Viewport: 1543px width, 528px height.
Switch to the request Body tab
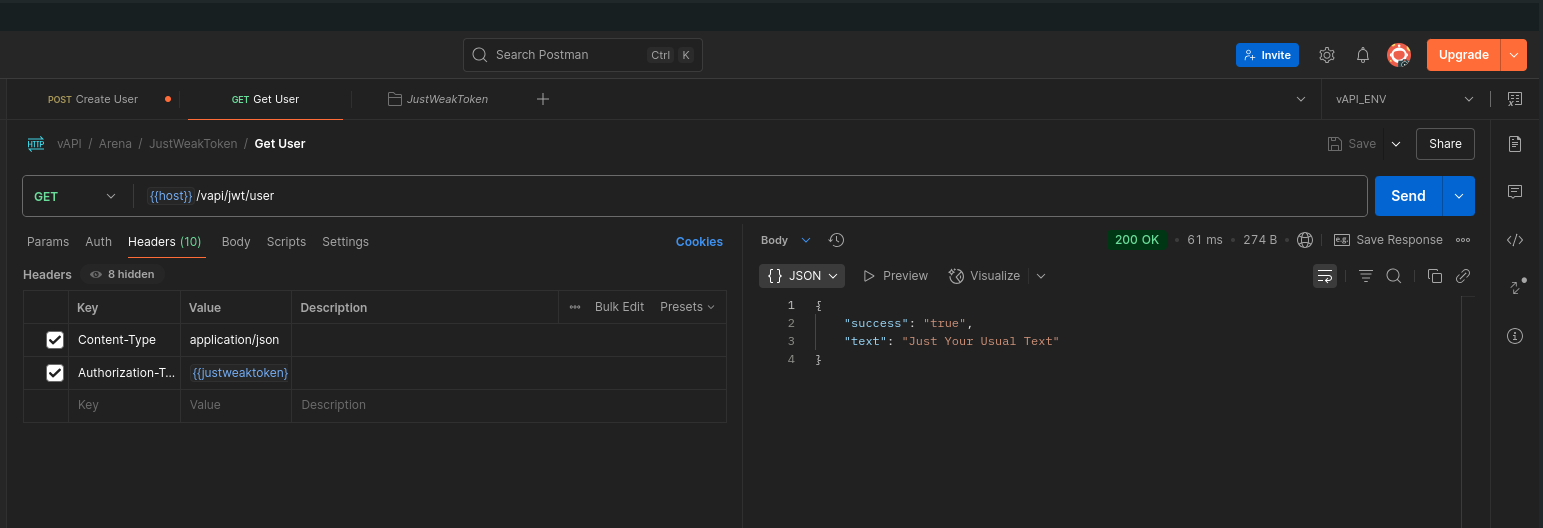(x=236, y=242)
